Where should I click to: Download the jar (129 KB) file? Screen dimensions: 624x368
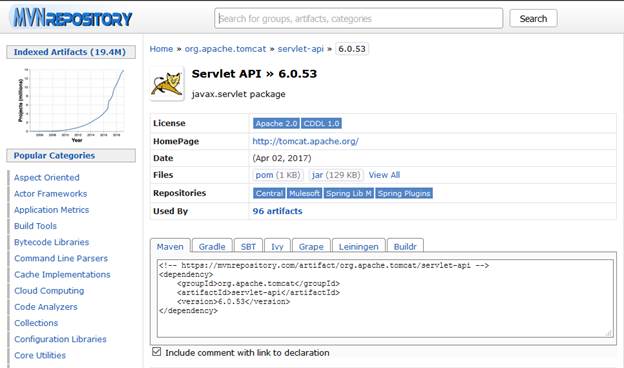(336, 175)
